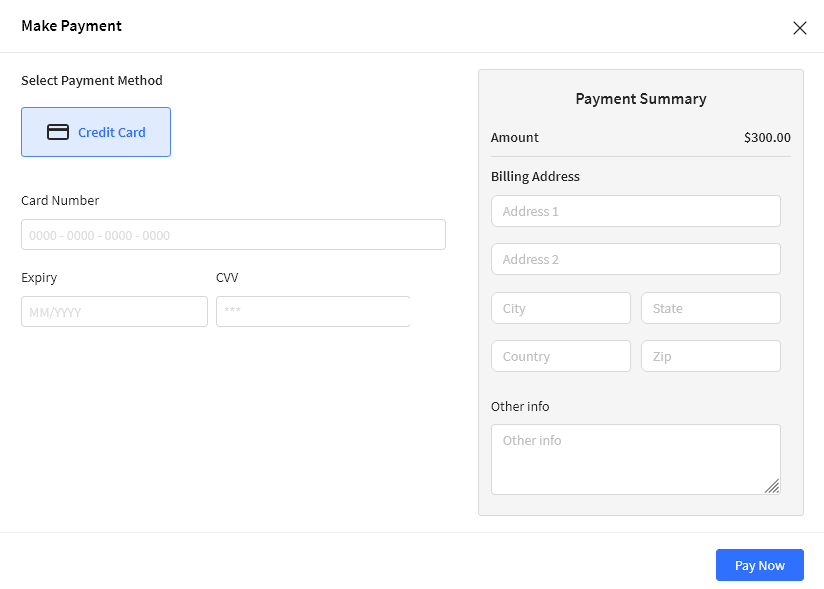Image resolution: width=824 pixels, height=589 pixels.
Task: Click the Address 2 input
Action: coord(636,259)
